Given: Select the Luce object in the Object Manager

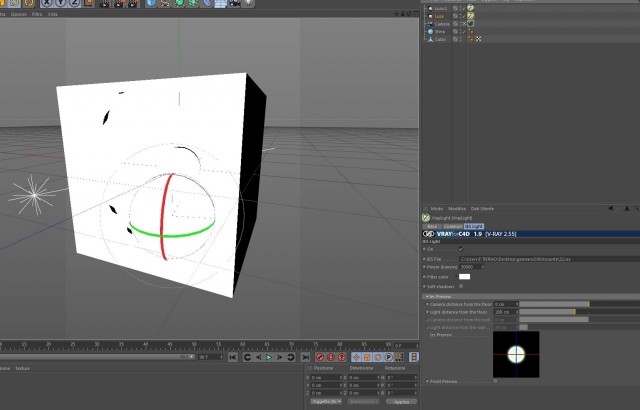Looking at the screenshot, I should (439, 16).
